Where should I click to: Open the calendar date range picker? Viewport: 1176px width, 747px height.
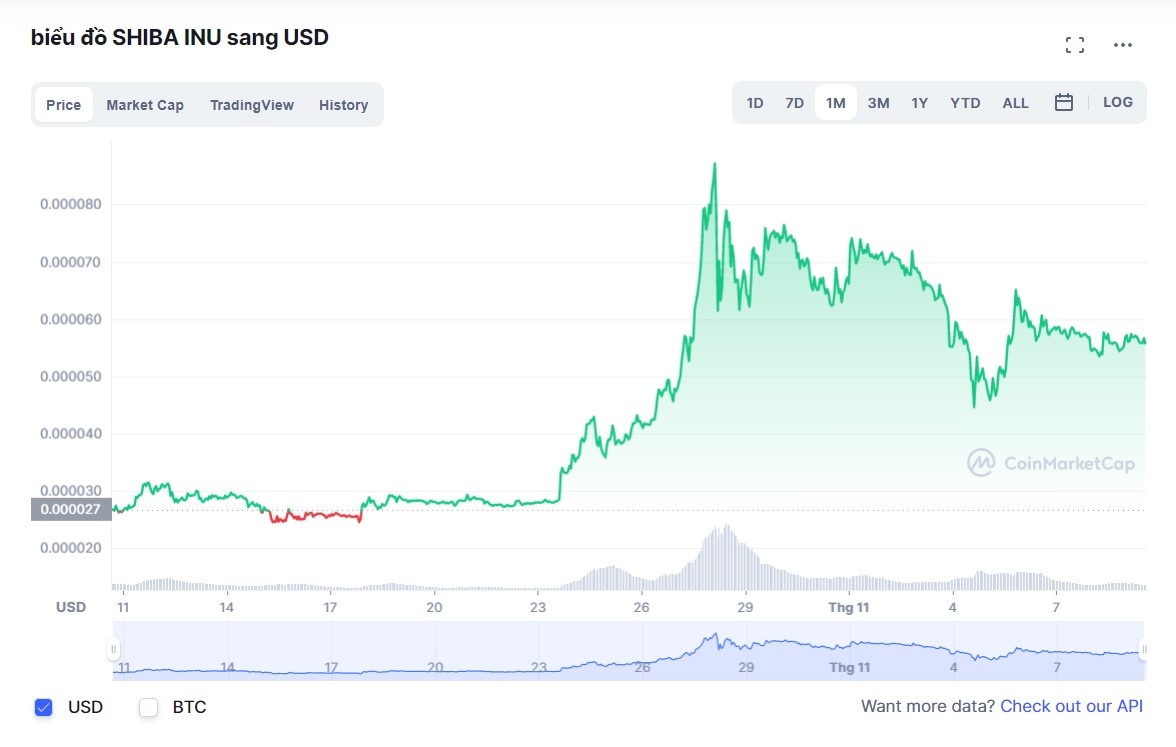click(x=1064, y=103)
